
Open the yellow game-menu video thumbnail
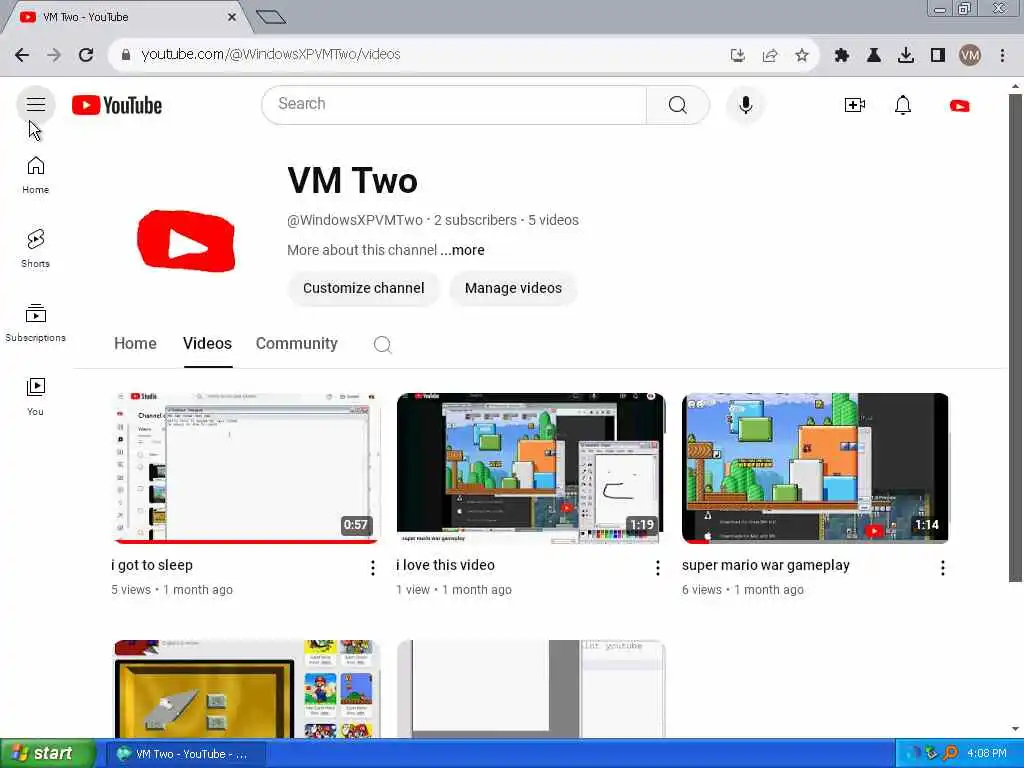246,689
